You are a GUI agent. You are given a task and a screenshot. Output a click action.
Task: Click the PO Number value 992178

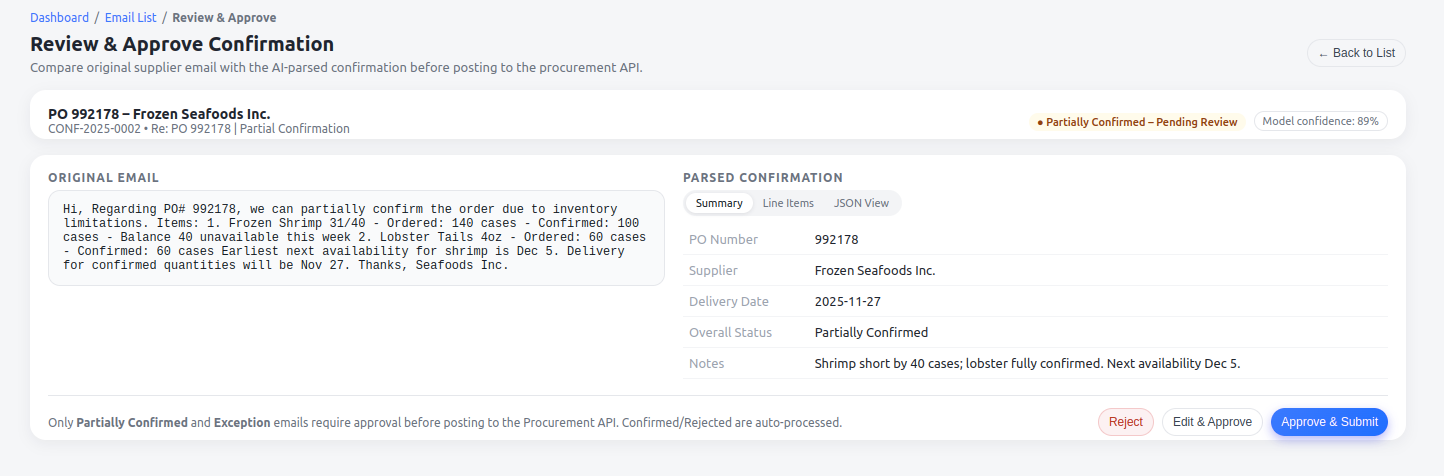[x=836, y=240]
